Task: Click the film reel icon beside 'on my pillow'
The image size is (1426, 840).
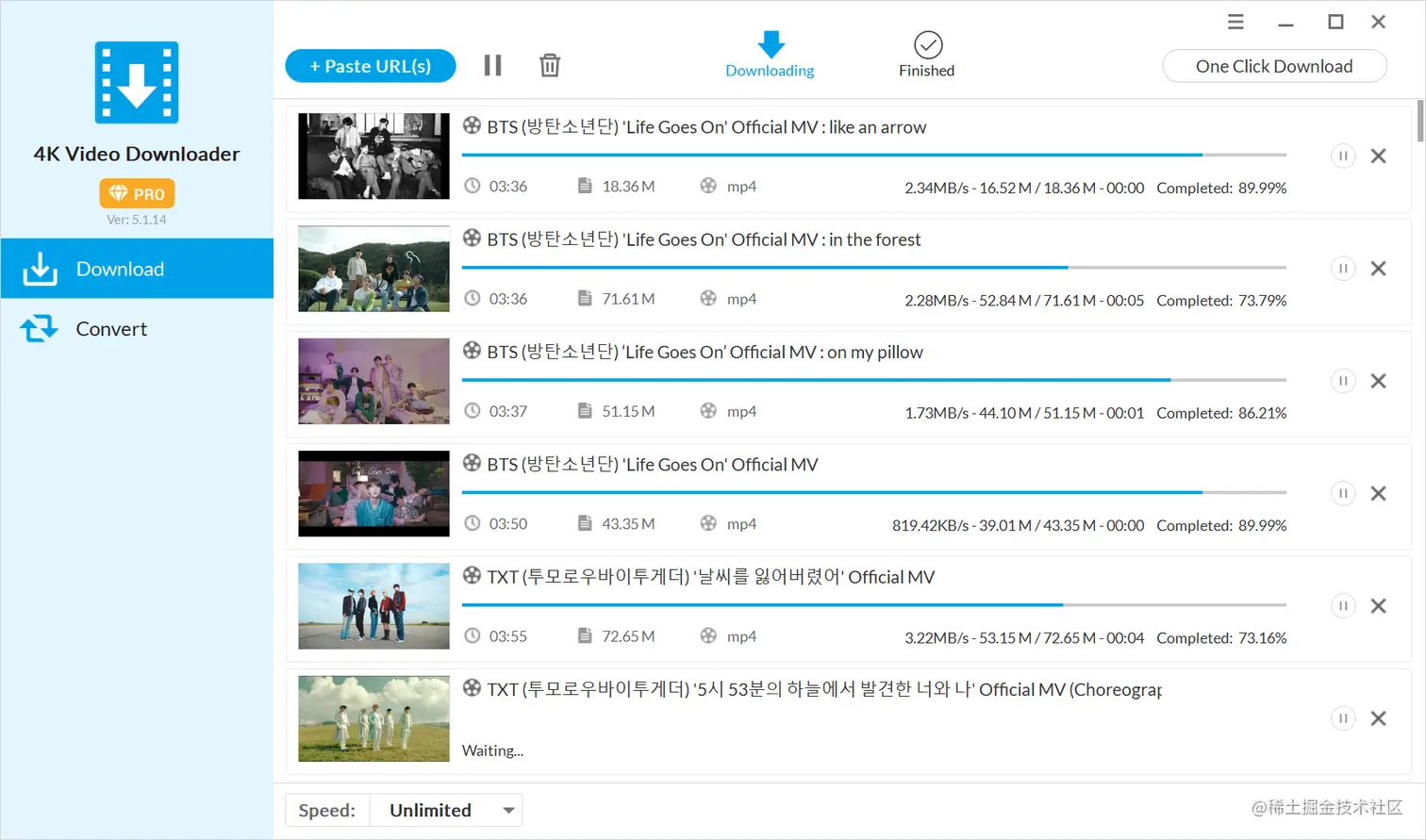Action: tap(472, 351)
